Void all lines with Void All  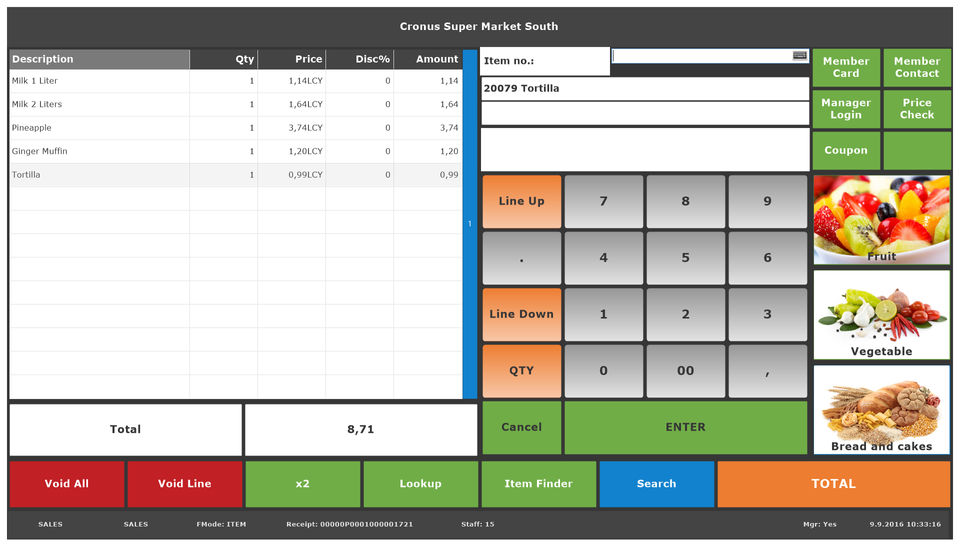click(67, 484)
